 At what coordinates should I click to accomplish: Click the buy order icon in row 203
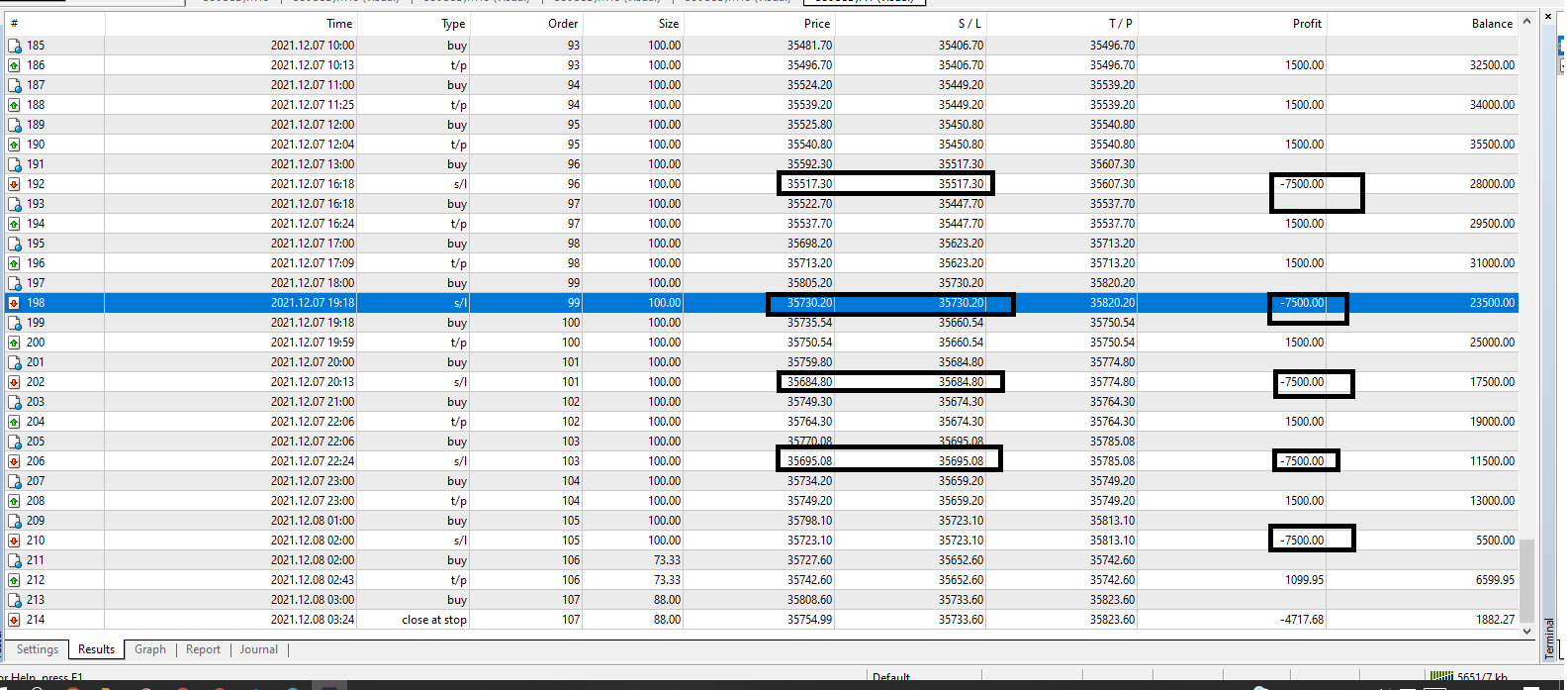pos(14,402)
